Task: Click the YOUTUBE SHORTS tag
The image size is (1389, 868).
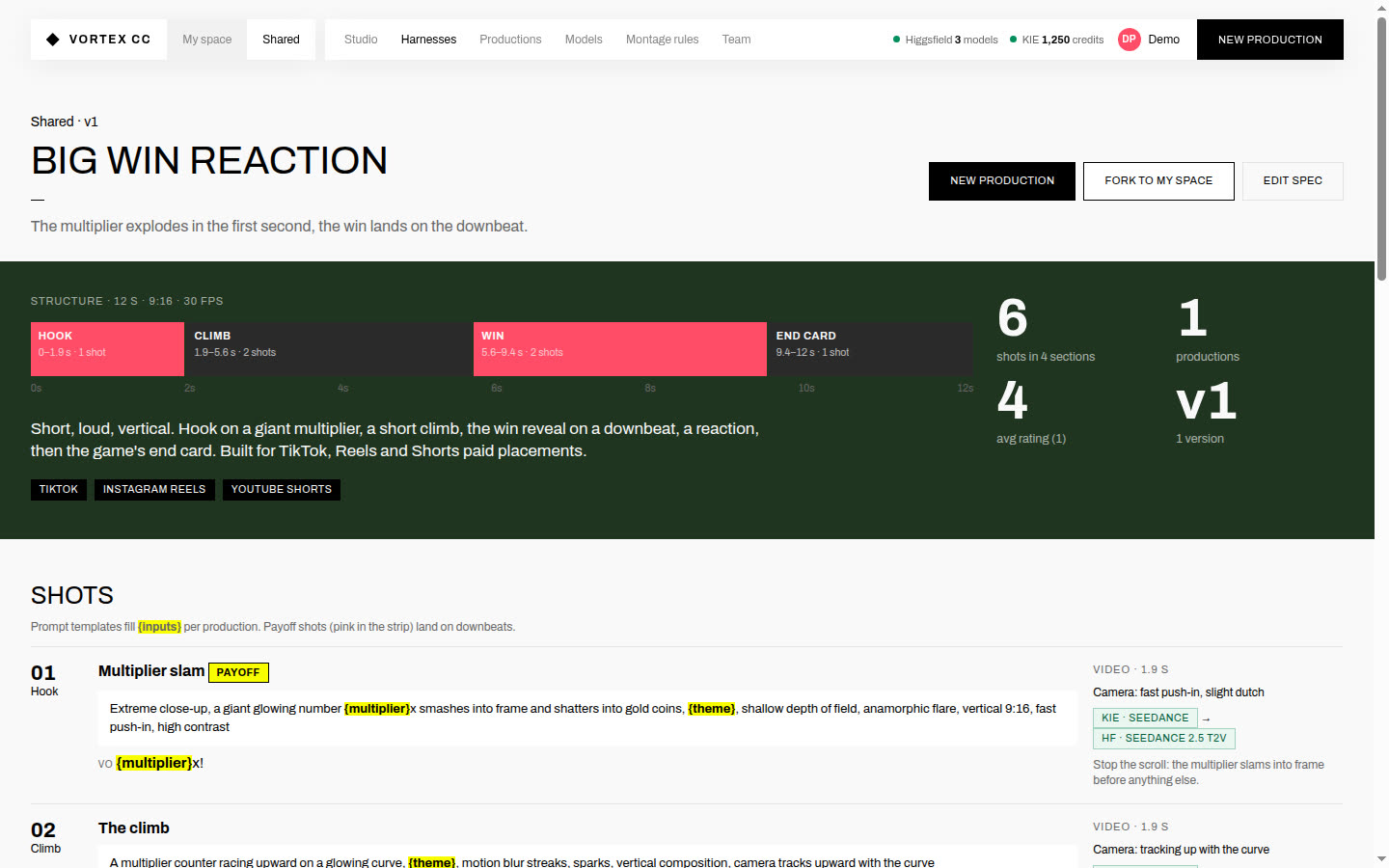Action: tap(282, 490)
